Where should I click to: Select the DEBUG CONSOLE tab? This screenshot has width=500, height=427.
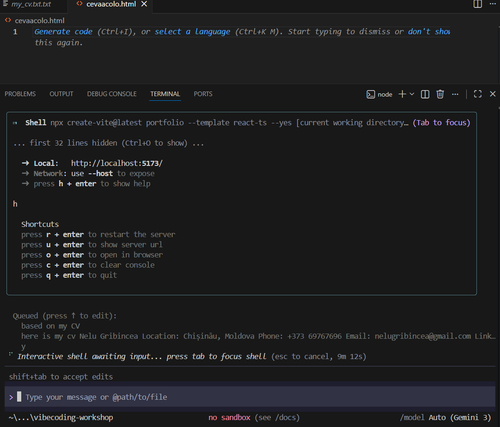112,94
